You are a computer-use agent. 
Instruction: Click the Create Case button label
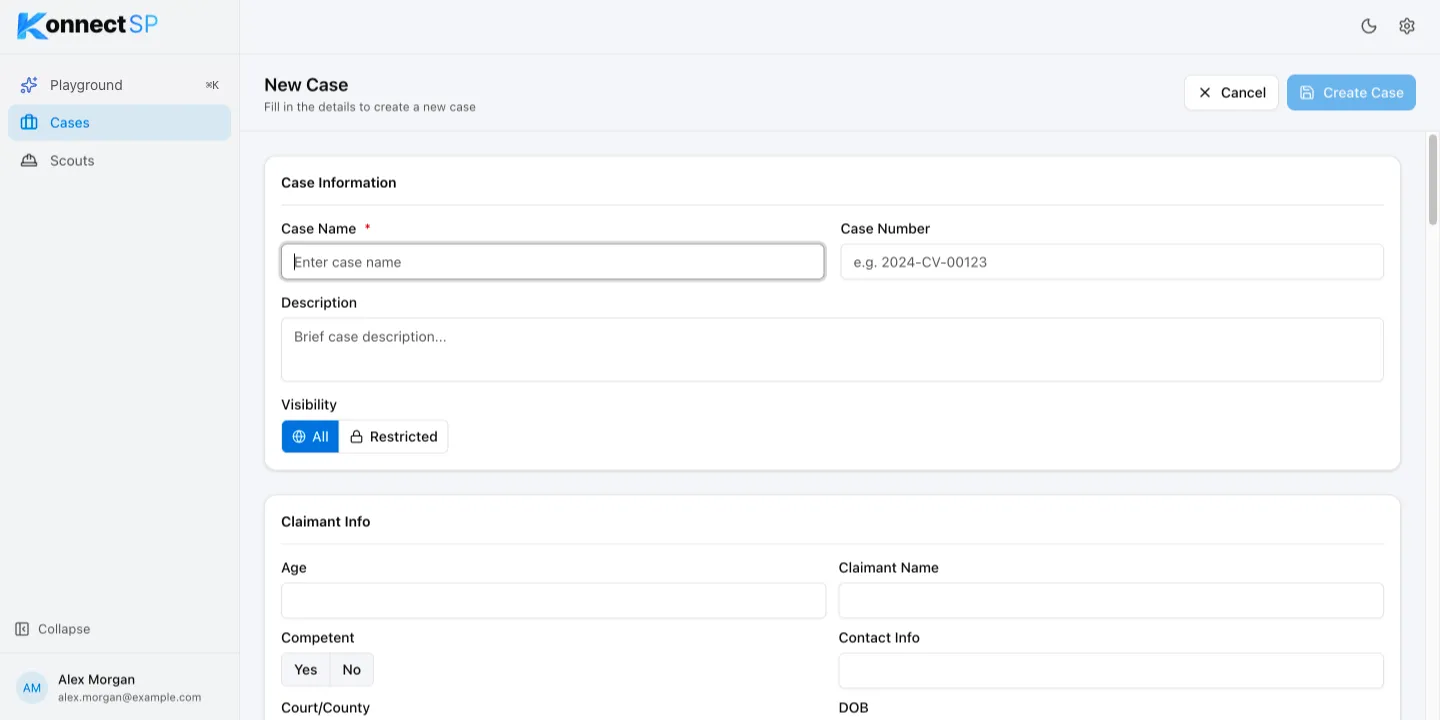pyautogui.click(x=1363, y=93)
